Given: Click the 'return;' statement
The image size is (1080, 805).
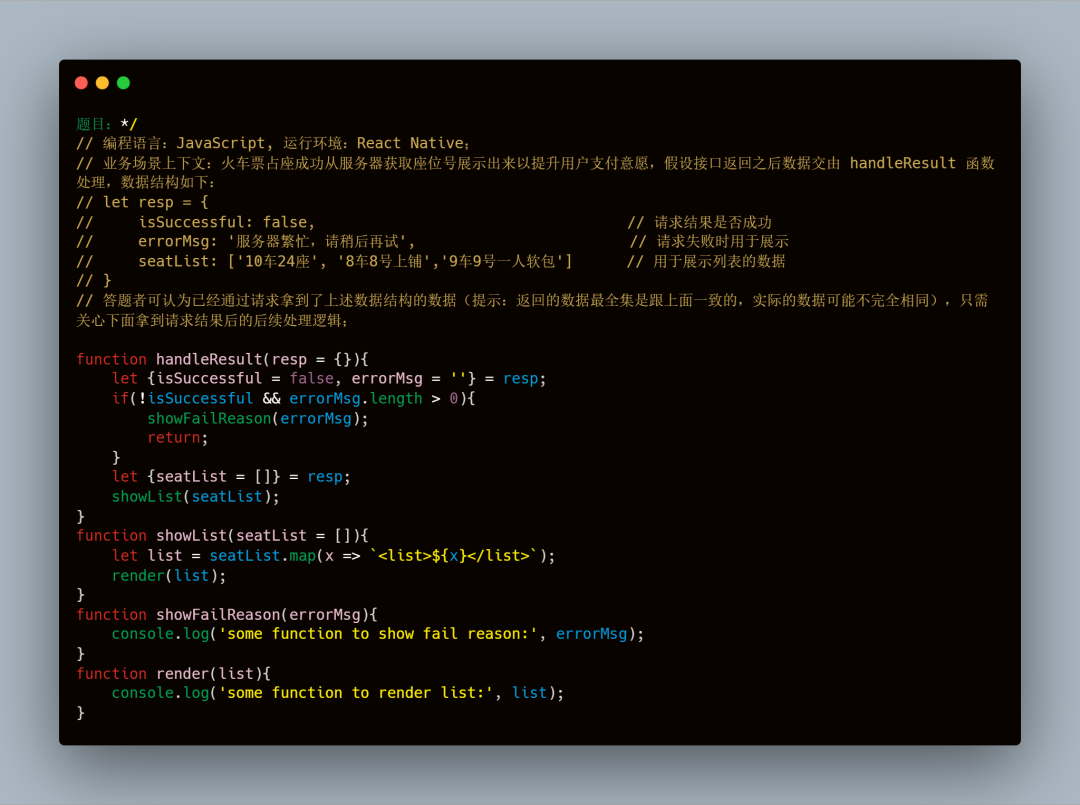Looking at the screenshot, I should point(178,438).
